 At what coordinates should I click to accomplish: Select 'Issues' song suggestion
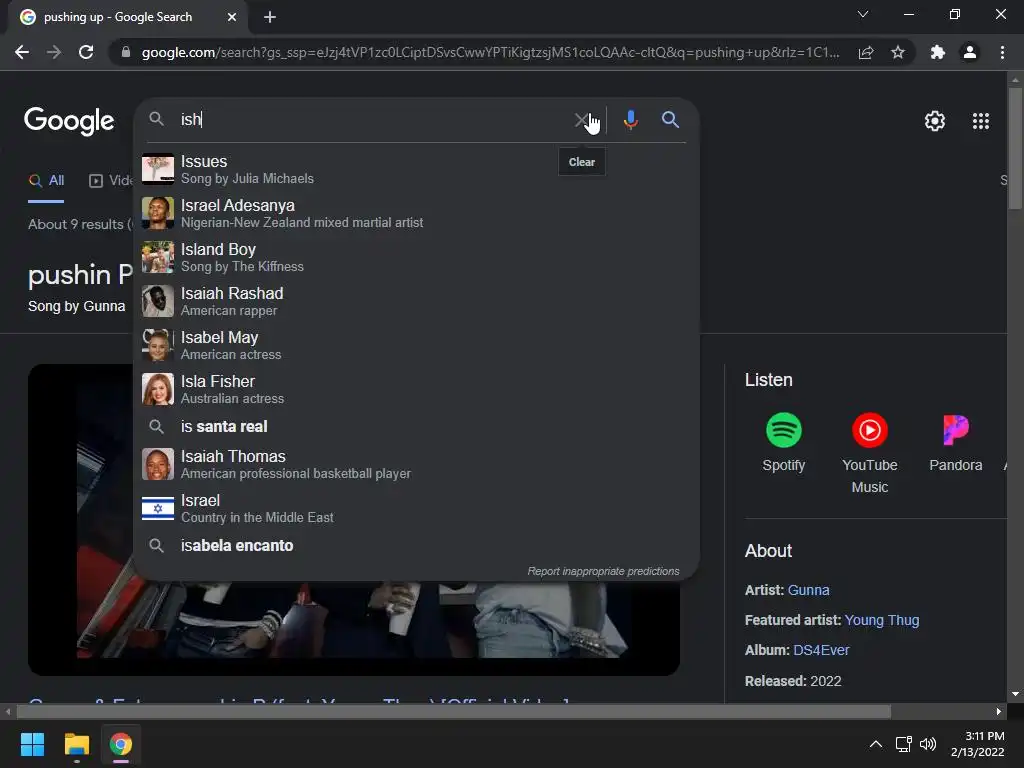(x=417, y=169)
